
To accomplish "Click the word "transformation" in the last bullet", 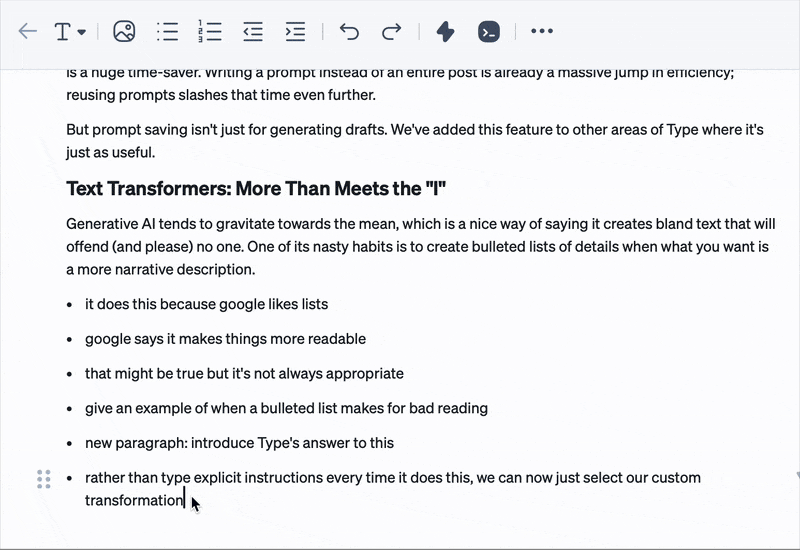I will click(134, 501).
